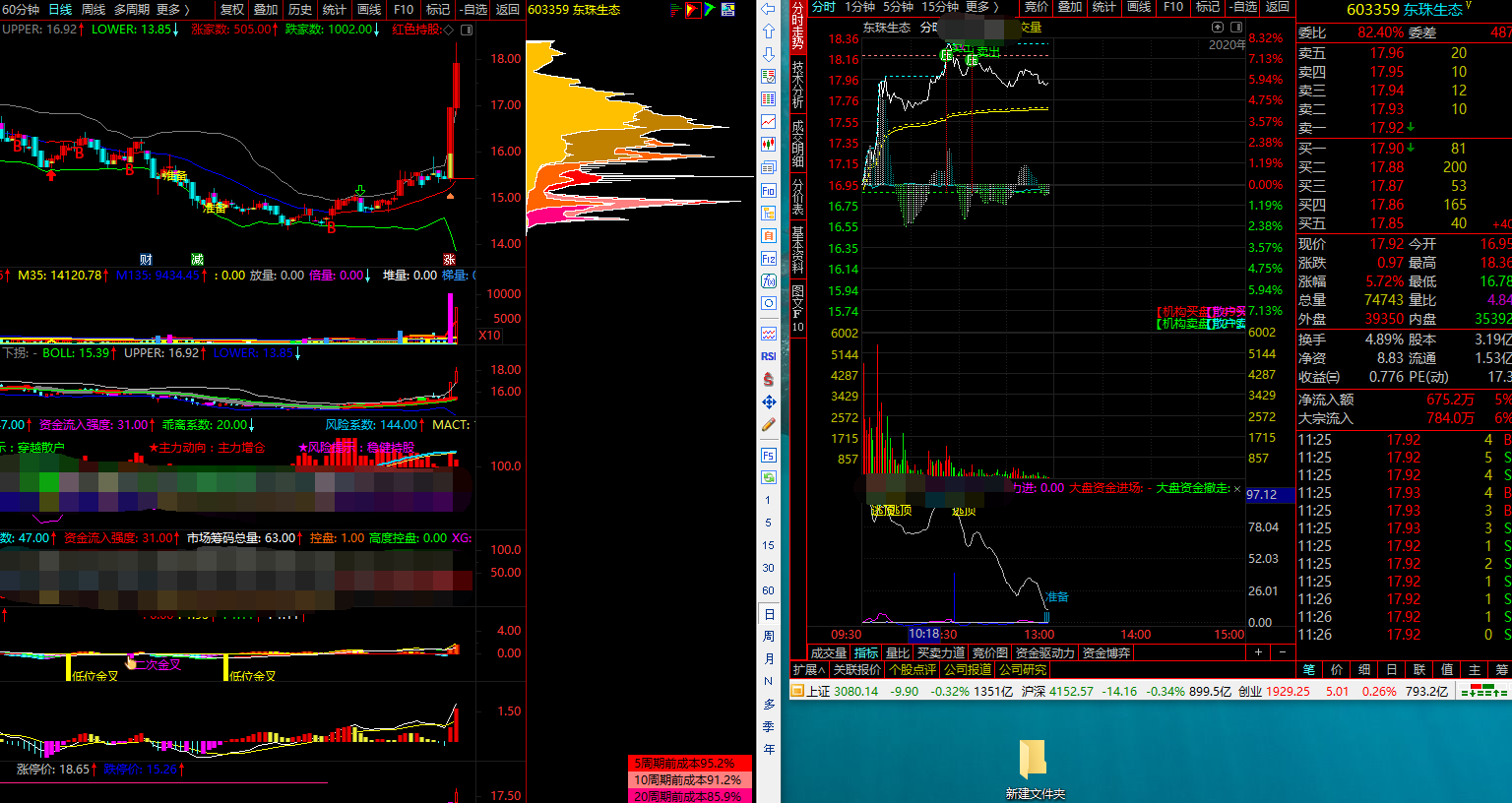The image size is (1512, 803).
Task: Expand the 更多 menu in left chart toolbar
Action: click(x=173, y=9)
